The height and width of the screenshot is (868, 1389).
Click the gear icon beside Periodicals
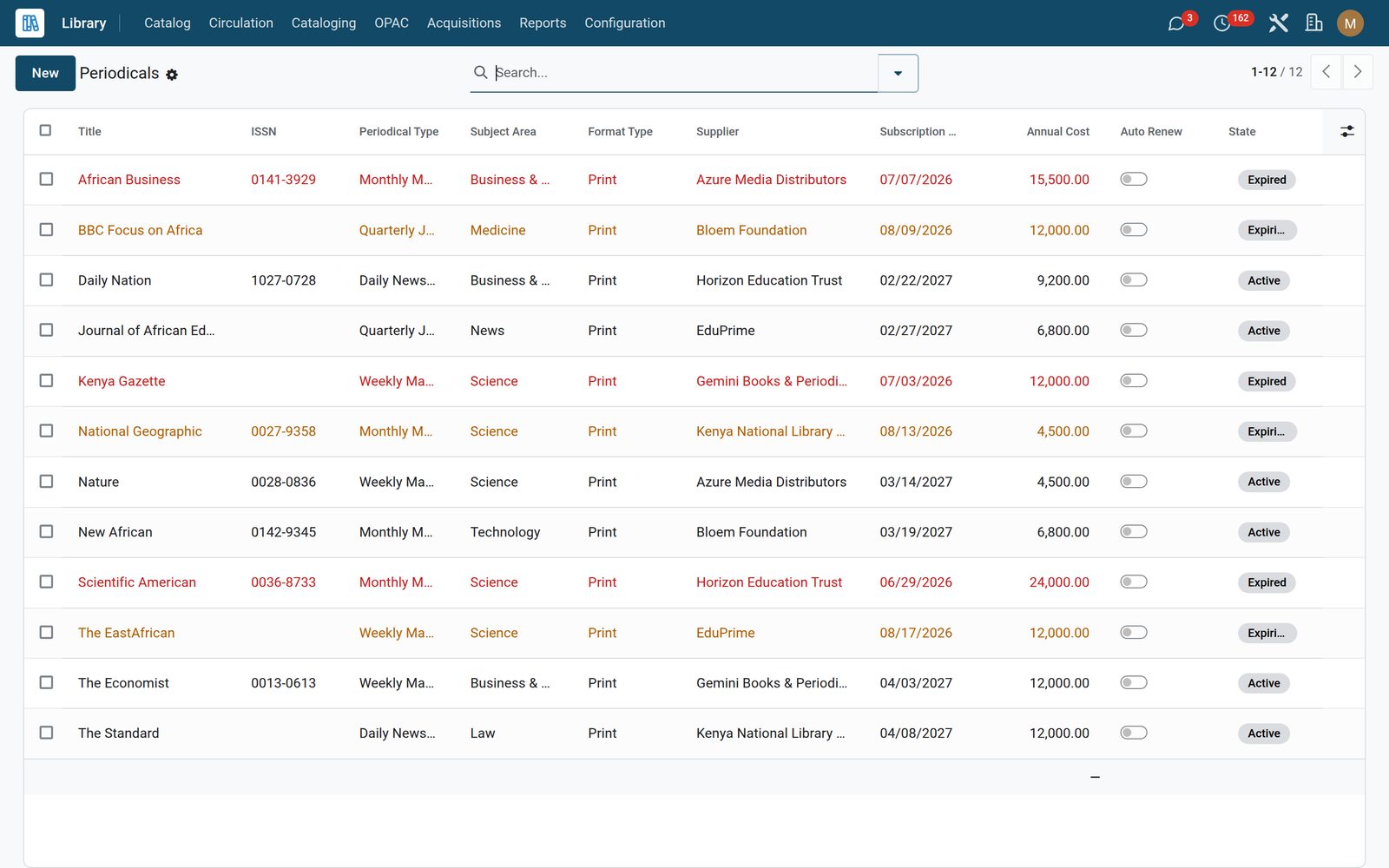pos(172,75)
